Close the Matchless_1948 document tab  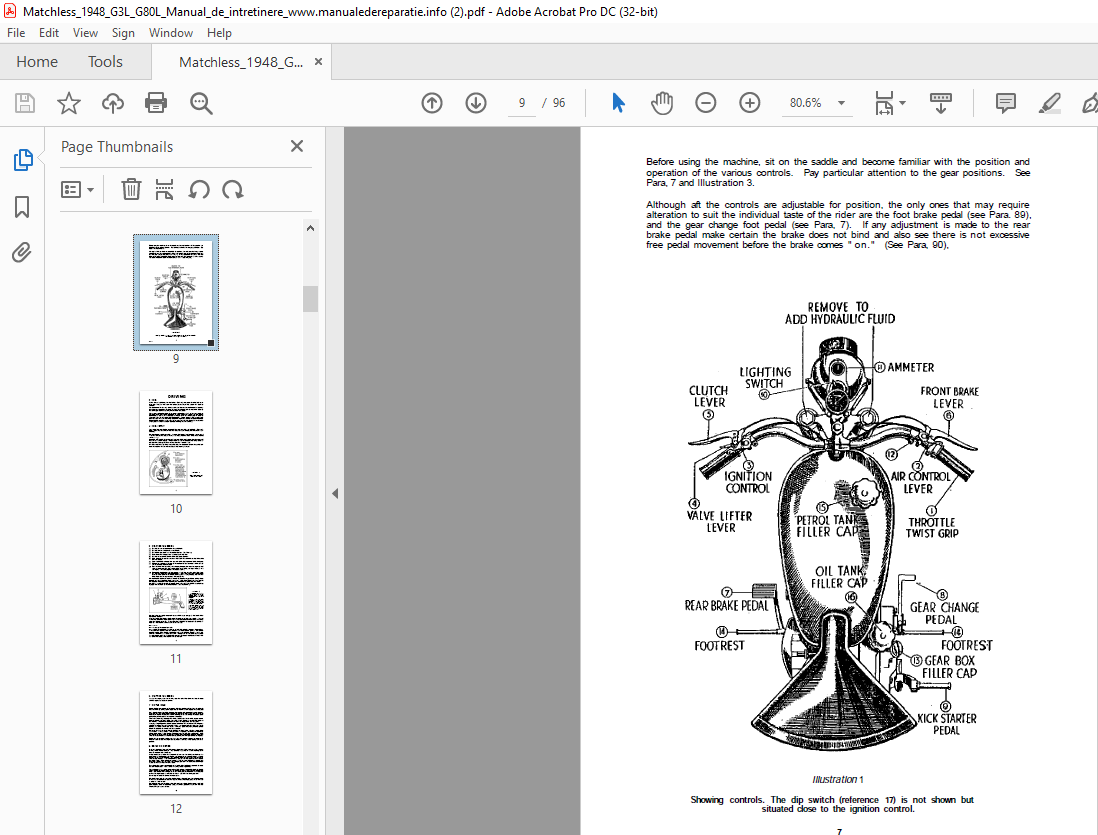point(319,62)
